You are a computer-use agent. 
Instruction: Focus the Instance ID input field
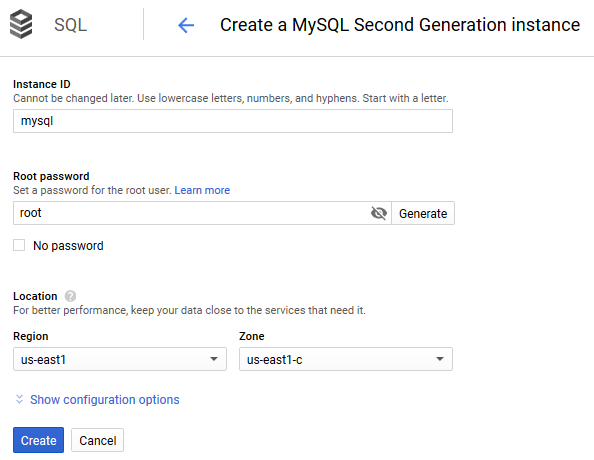click(233, 121)
